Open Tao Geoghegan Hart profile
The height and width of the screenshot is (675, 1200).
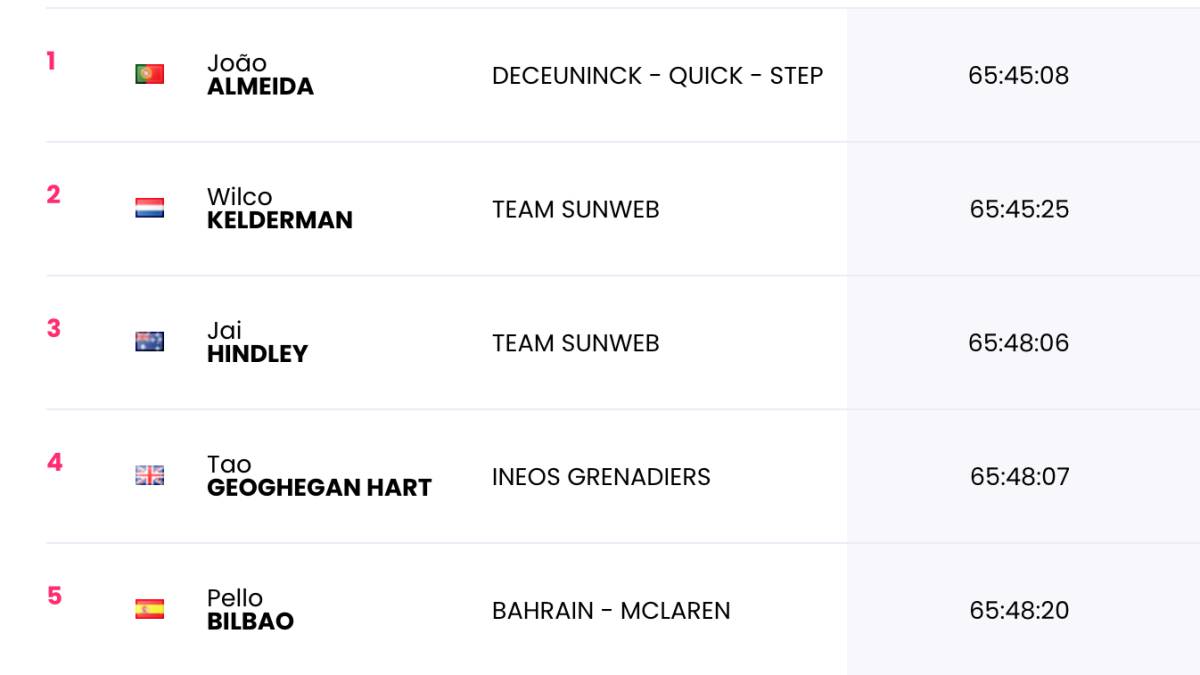click(319, 476)
